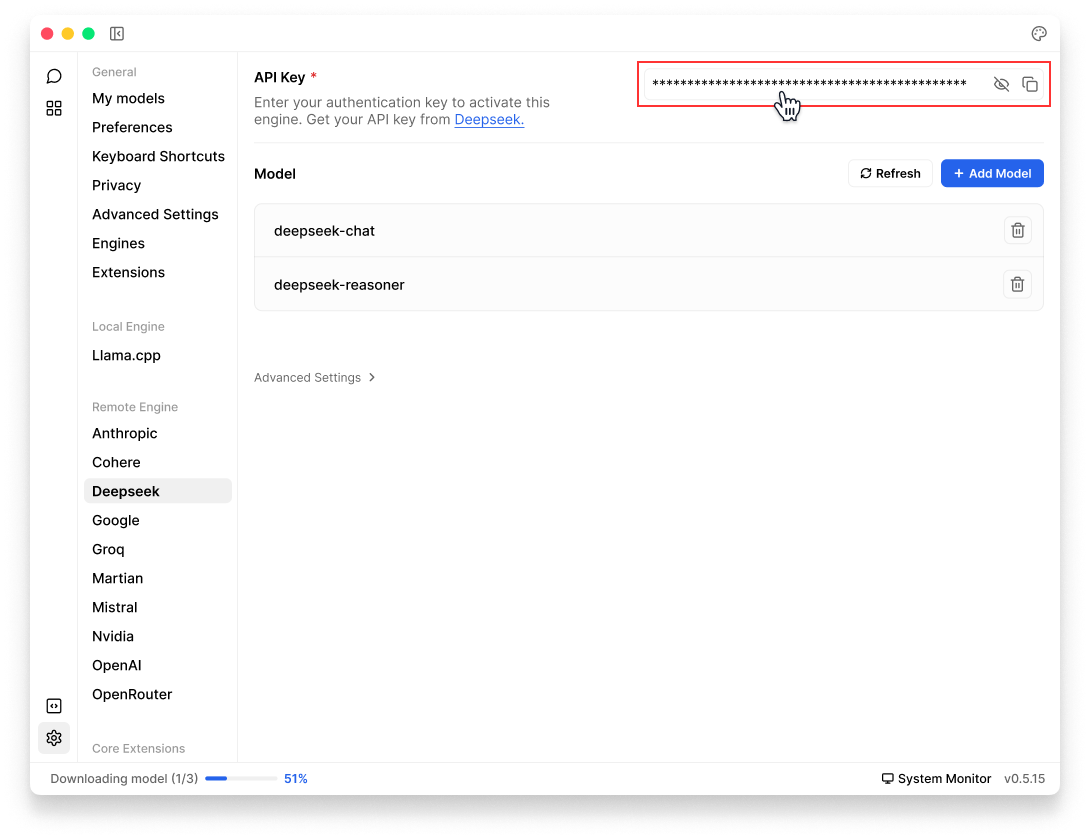Open Advanced Settings in sidebar
This screenshot has height=840, width=1090.
point(155,214)
